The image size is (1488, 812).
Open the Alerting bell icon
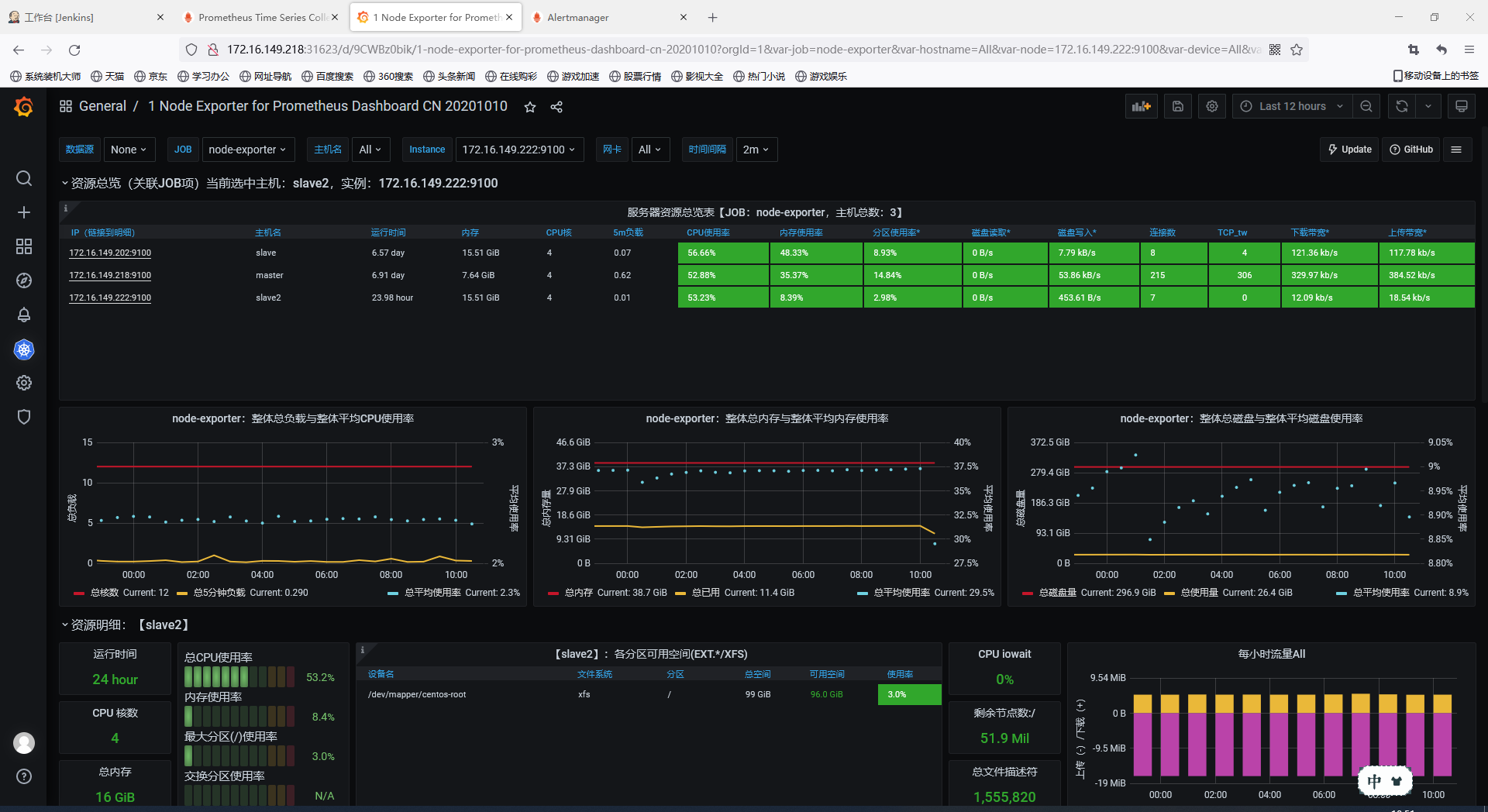[x=24, y=315]
